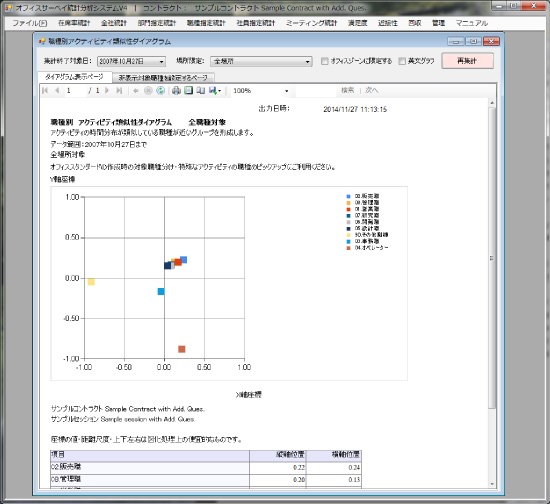Open the ファイル(F) menu

[x=30, y=23]
